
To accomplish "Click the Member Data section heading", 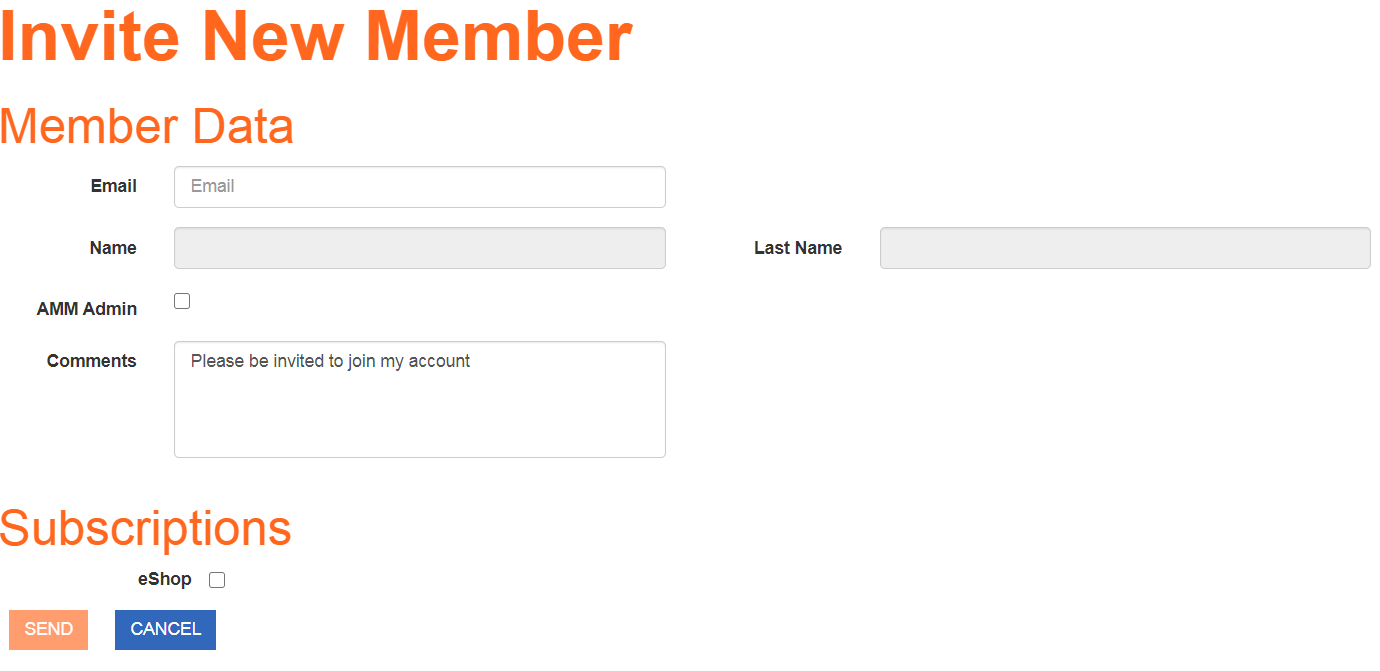I will (146, 126).
